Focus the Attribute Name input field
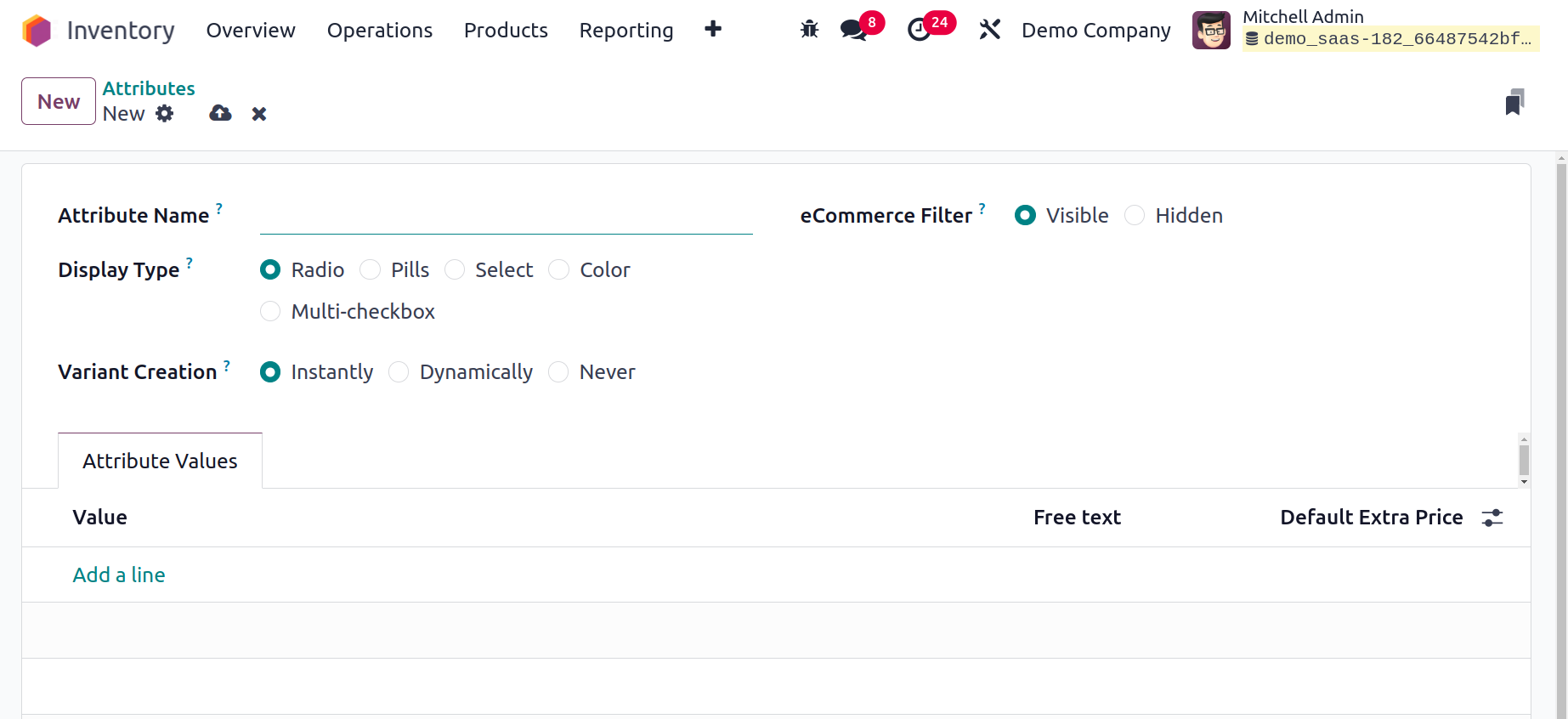The height and width of the screenshot is (719, 1568). pos(506,218)
